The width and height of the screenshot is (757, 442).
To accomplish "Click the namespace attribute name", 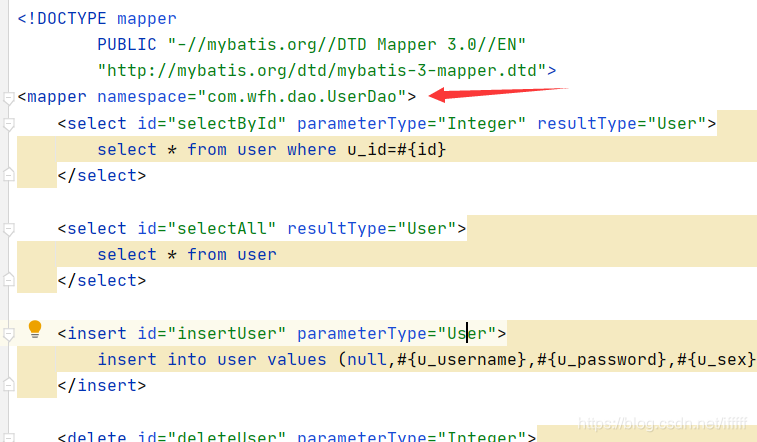I will pos(142,97).
